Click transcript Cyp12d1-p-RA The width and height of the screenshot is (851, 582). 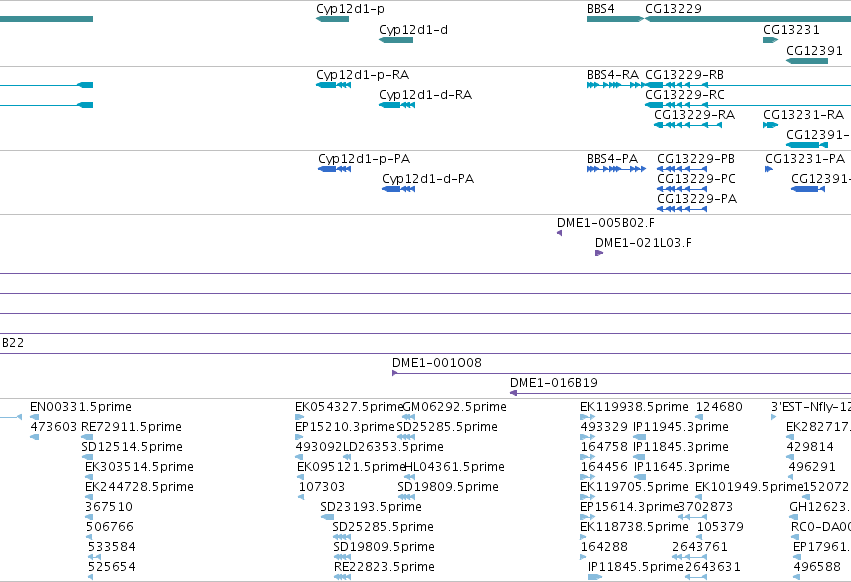coord(333,85)
